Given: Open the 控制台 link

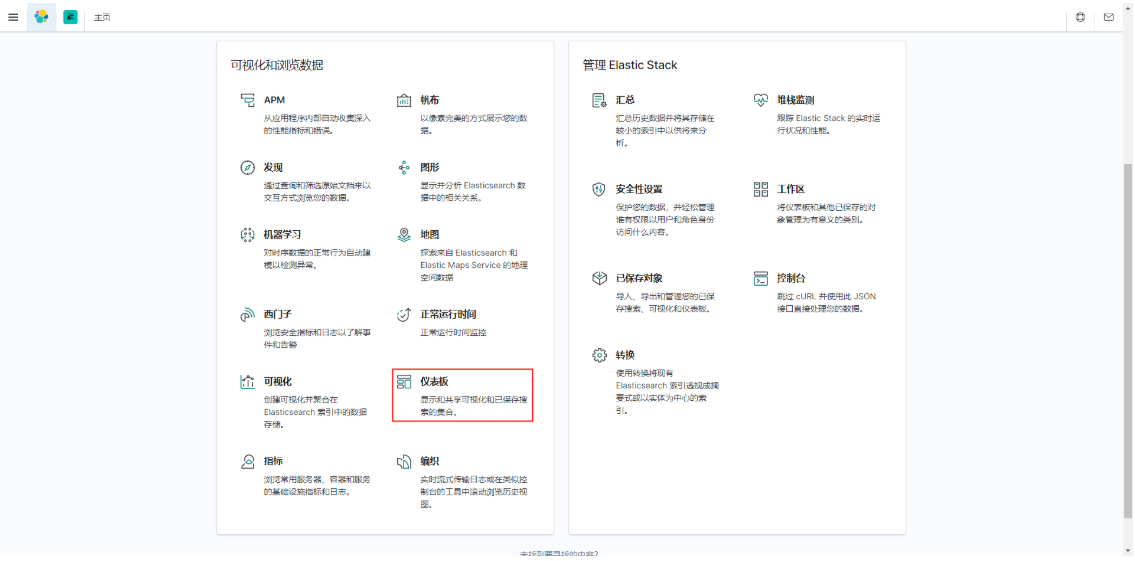Looking at the screenshot, I should pos(790,278).
